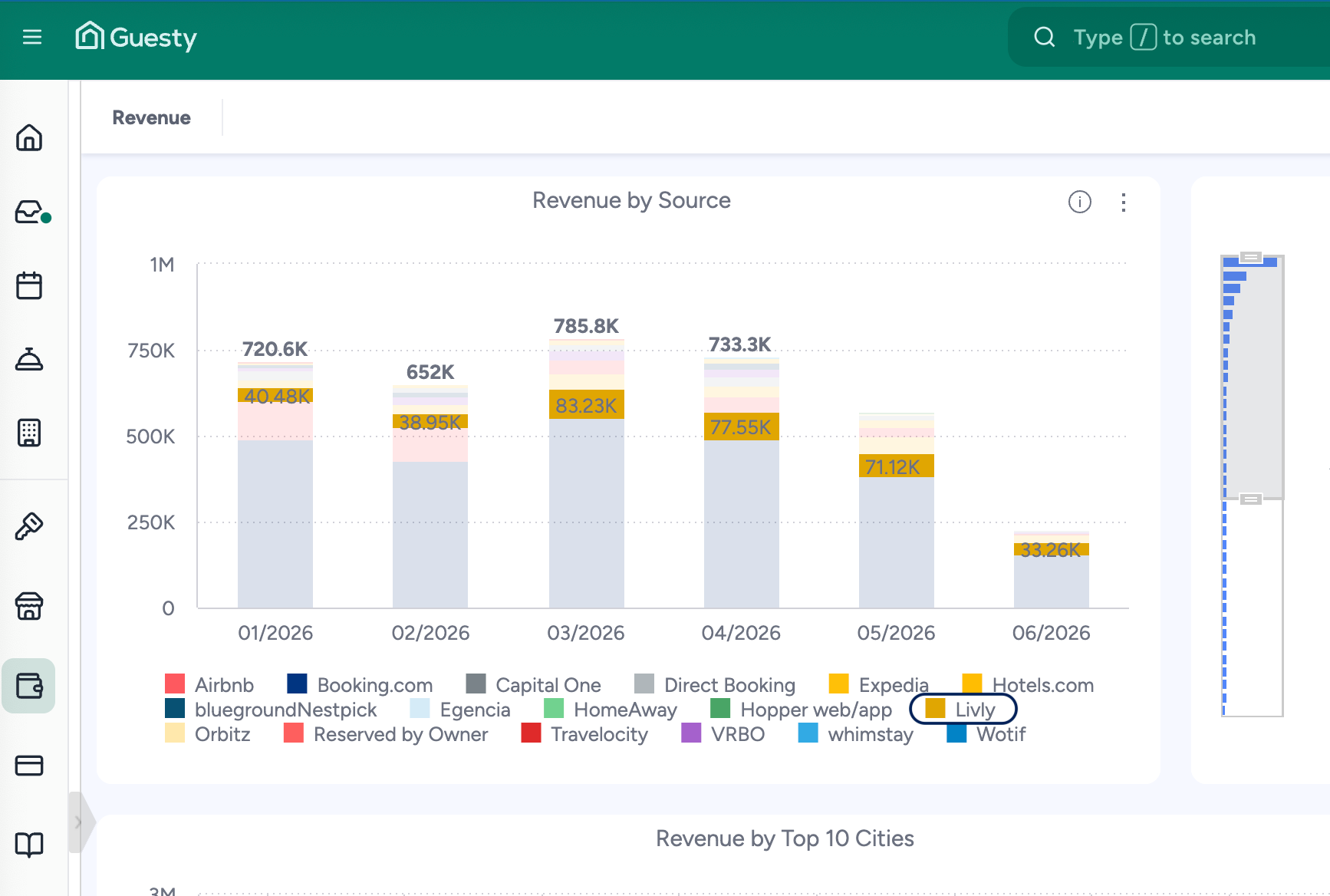This screenshot has width=1330, height=896.
Task: Expand the sidebar with the chevron handle
Action: click(78, 822)
